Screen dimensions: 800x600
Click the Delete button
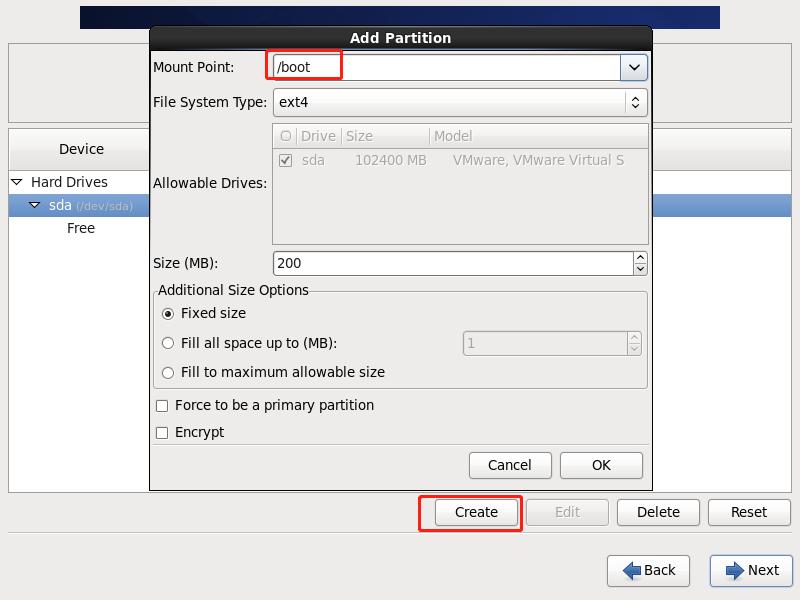[658, 512]
